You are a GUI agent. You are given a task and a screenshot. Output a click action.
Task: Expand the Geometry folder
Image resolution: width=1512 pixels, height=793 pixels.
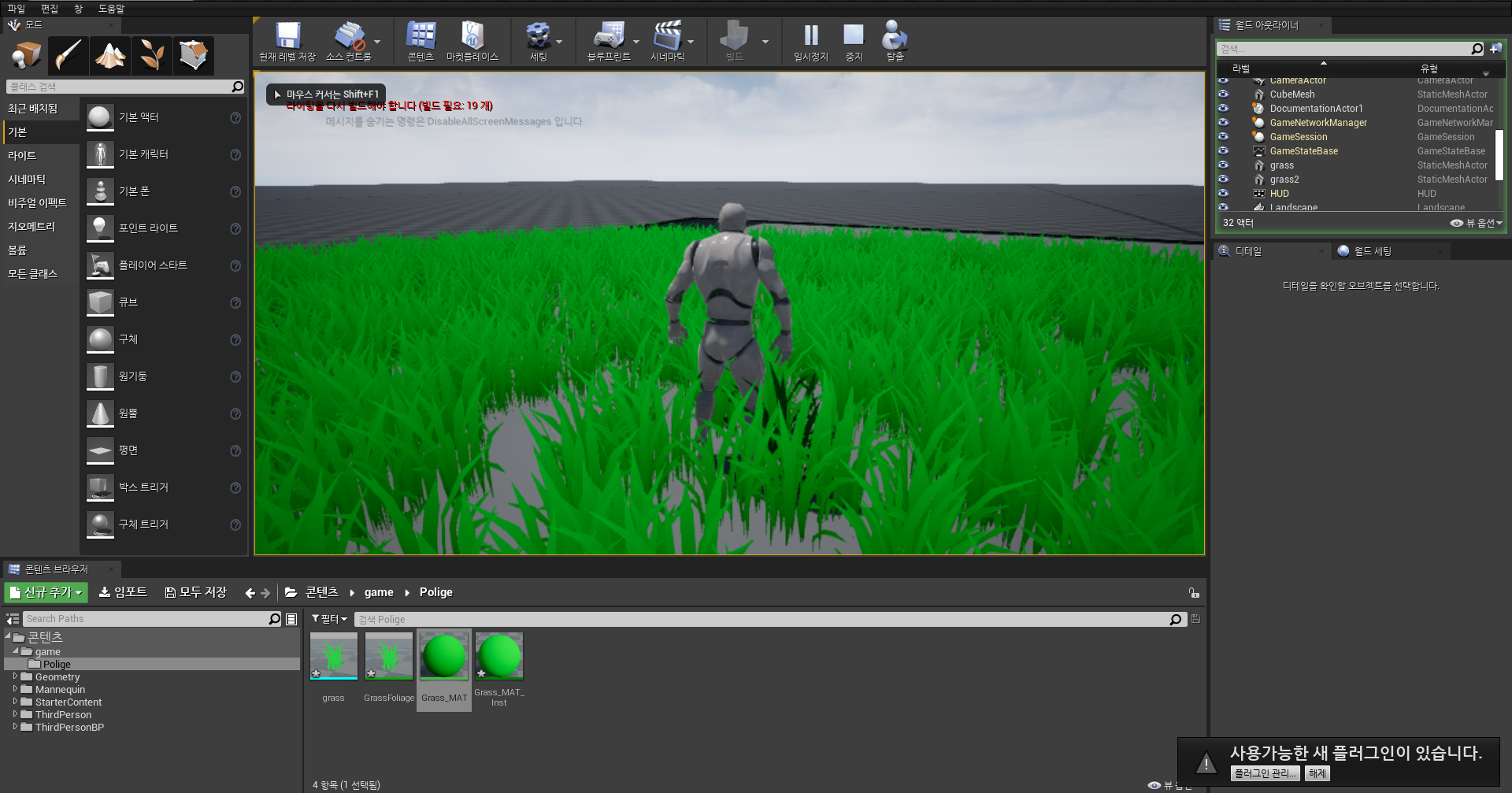tap(15, 676)
